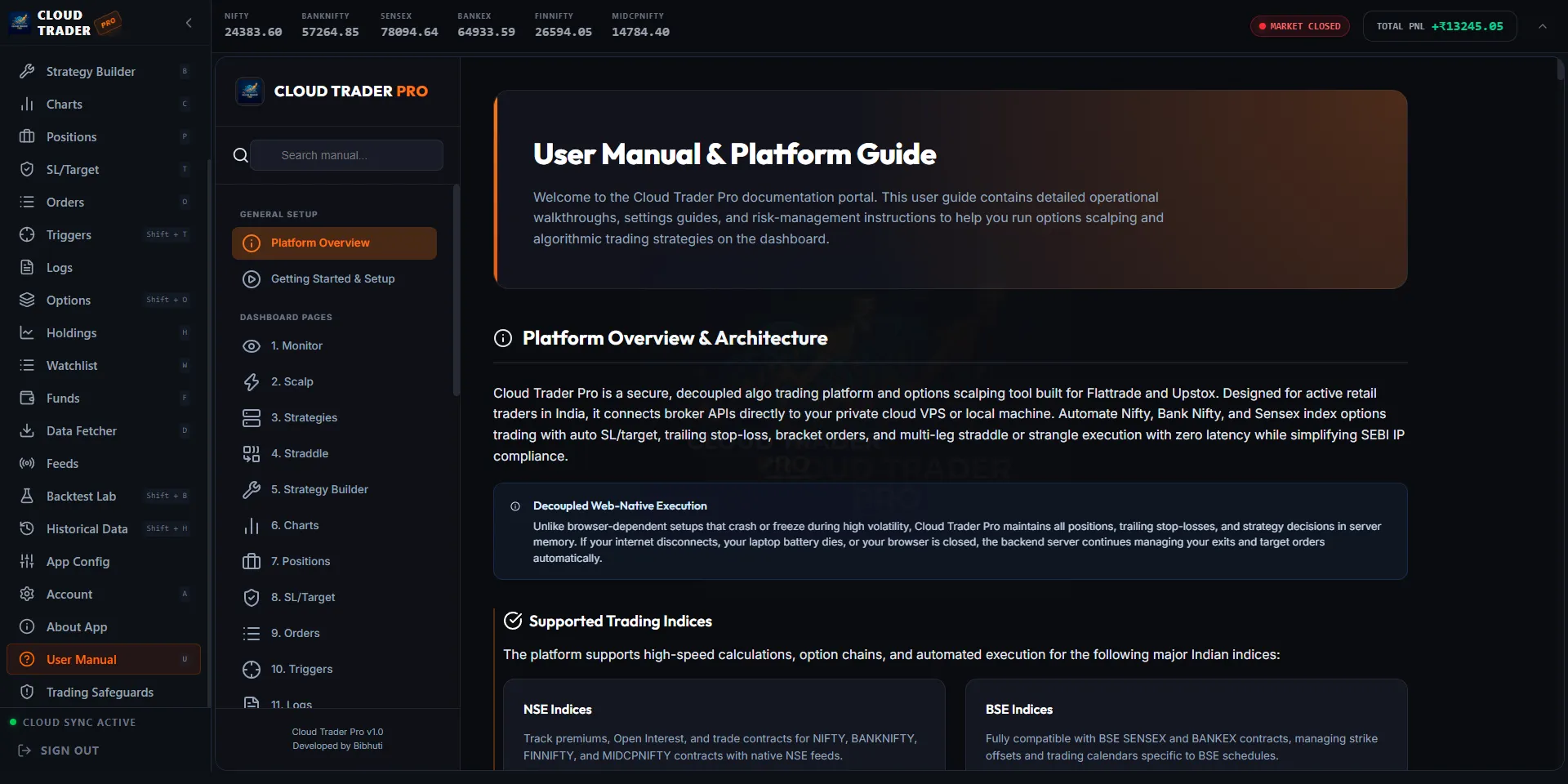Open Platform Overview manual section

[334, 243]
